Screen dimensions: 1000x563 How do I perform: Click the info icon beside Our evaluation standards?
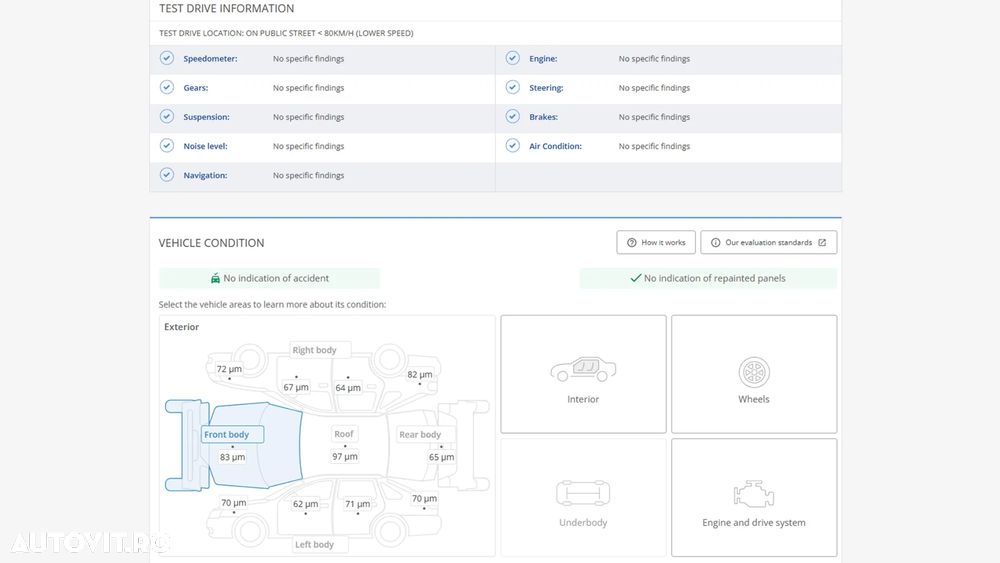716,243
